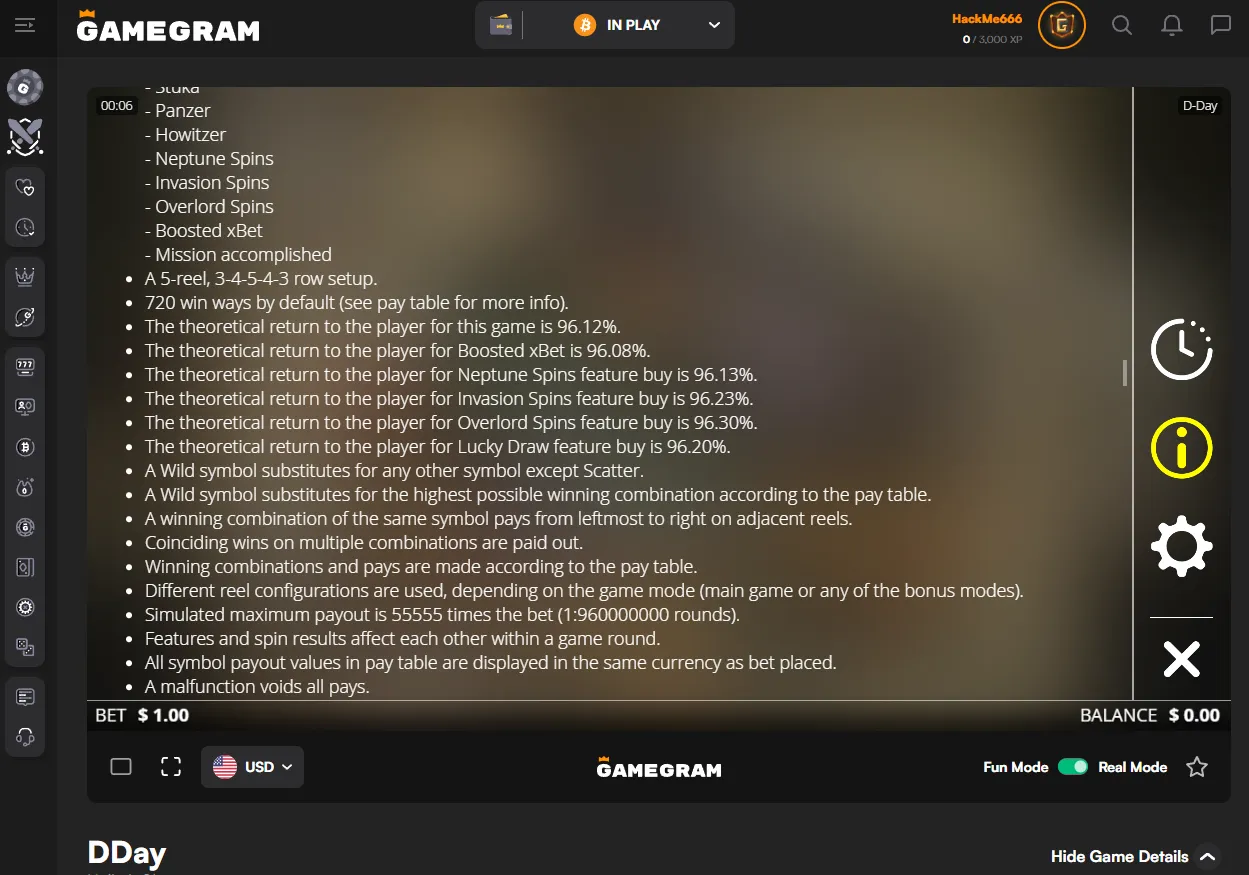This screenshot has height=875, width=1249.
Task: Open the search magnifier in the header
Action: pyautogui.click(x=1122, y=25)
